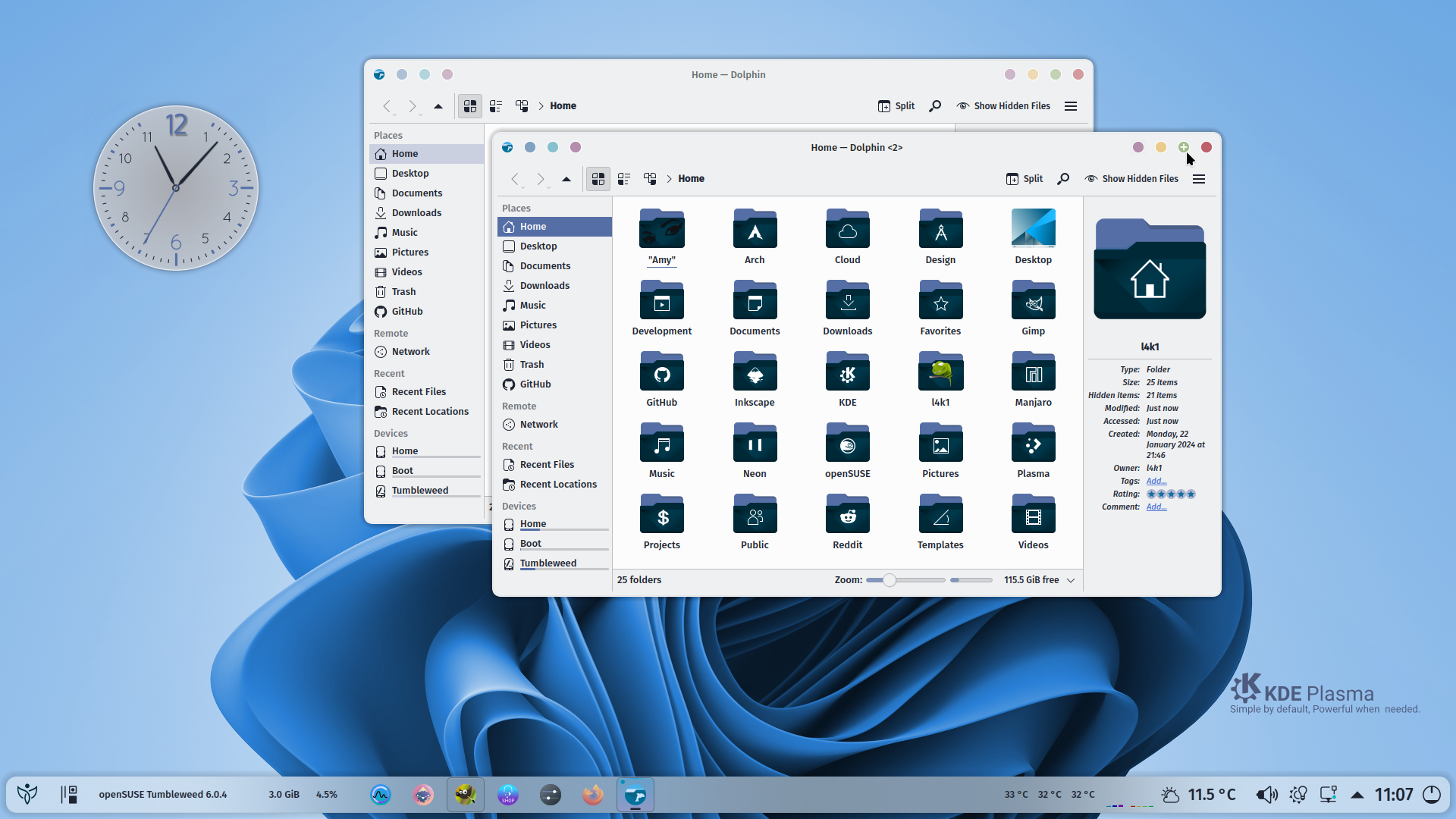Go back in Dolphin <2> window
This screenshot has width=1456, height=819.
point(516,179)
